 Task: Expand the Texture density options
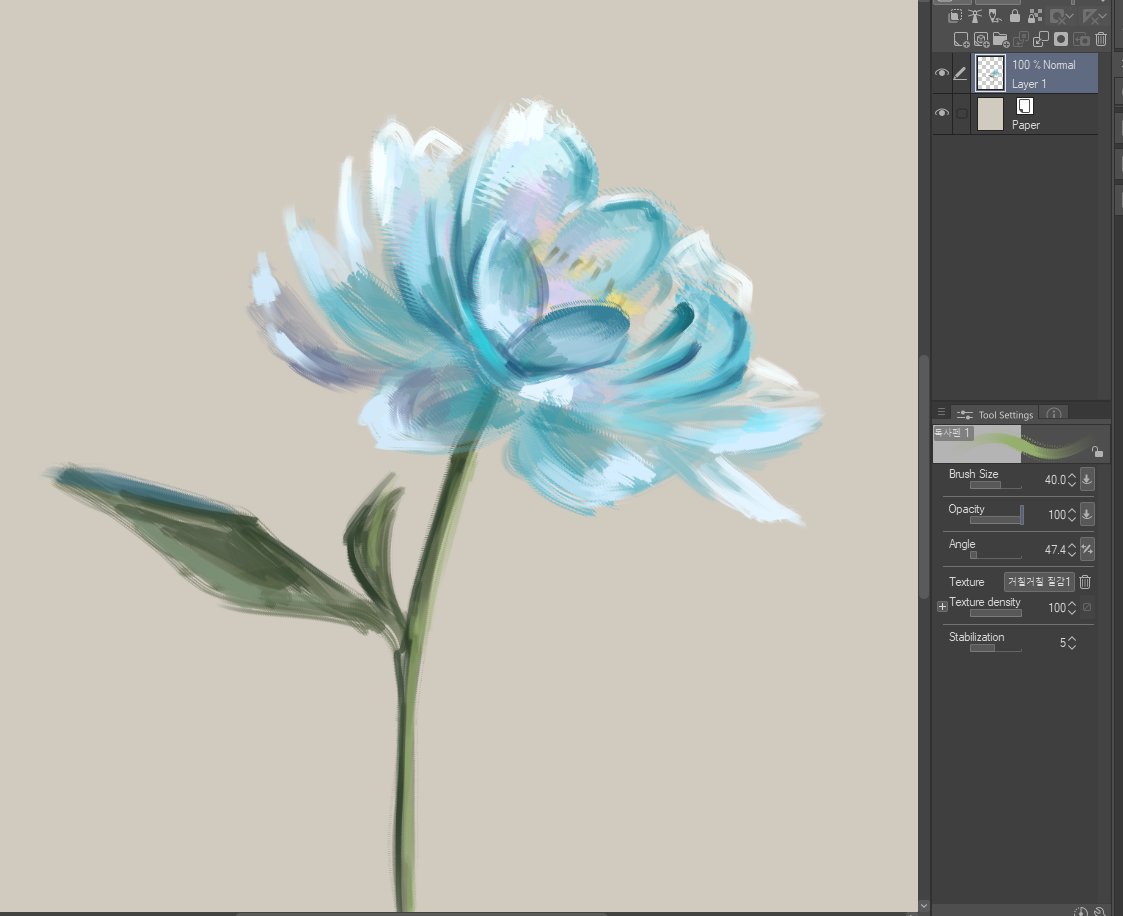click(x=943, y=607)
